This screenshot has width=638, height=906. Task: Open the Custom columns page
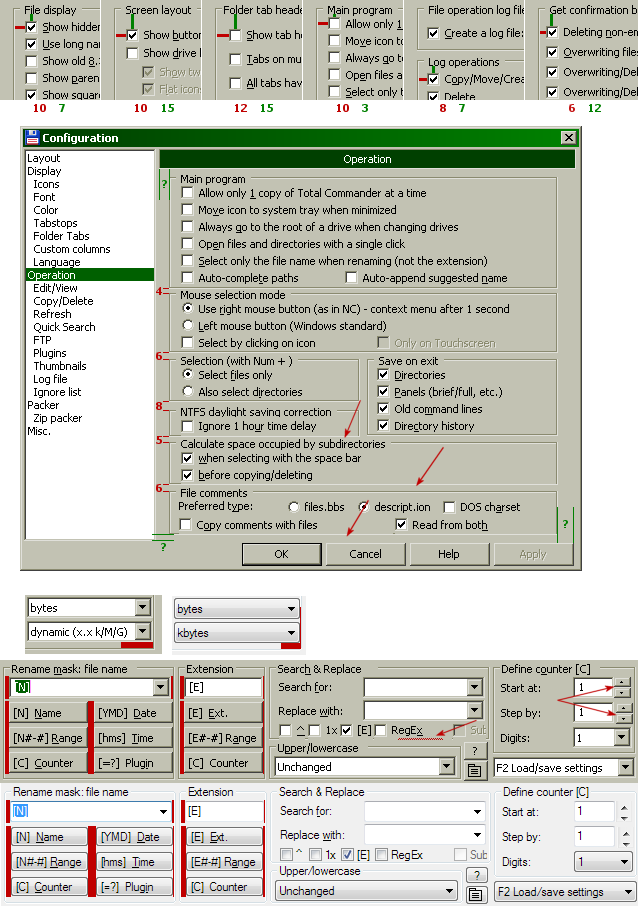(x=72, y=249)
